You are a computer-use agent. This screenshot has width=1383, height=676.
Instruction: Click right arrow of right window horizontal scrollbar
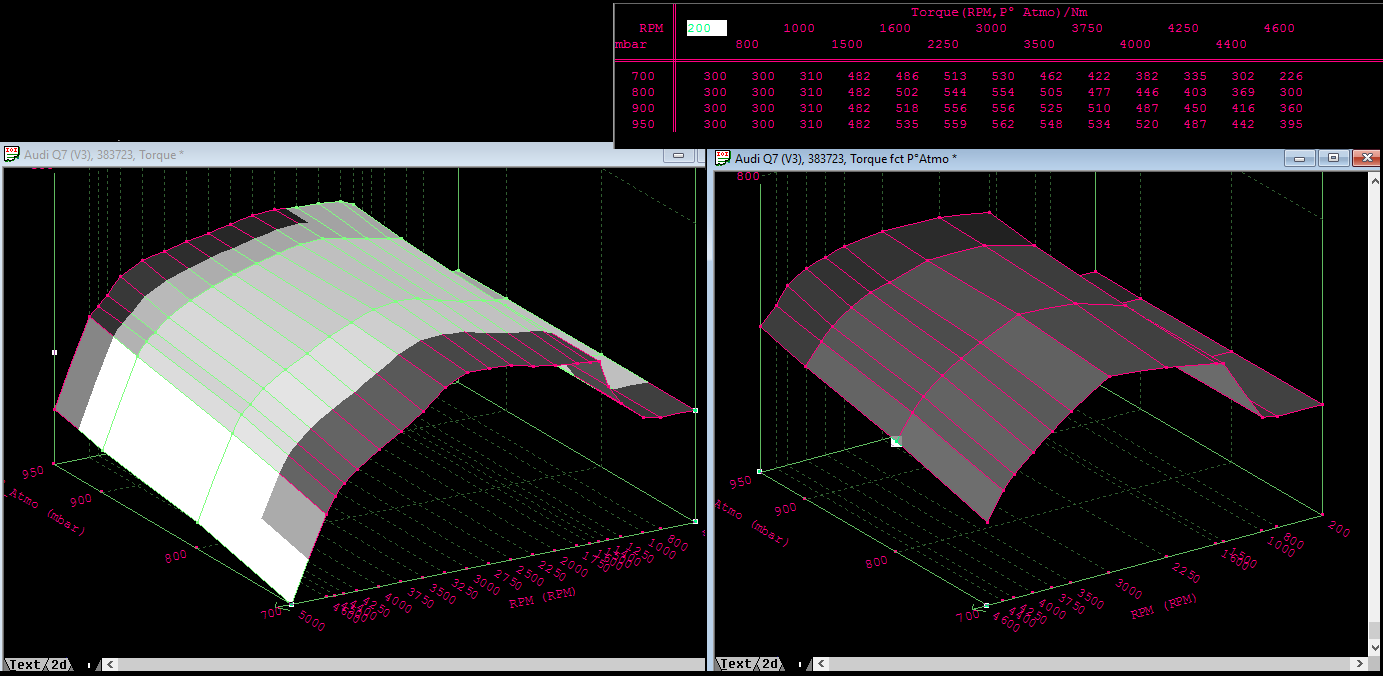click(x=1359, y=664)
